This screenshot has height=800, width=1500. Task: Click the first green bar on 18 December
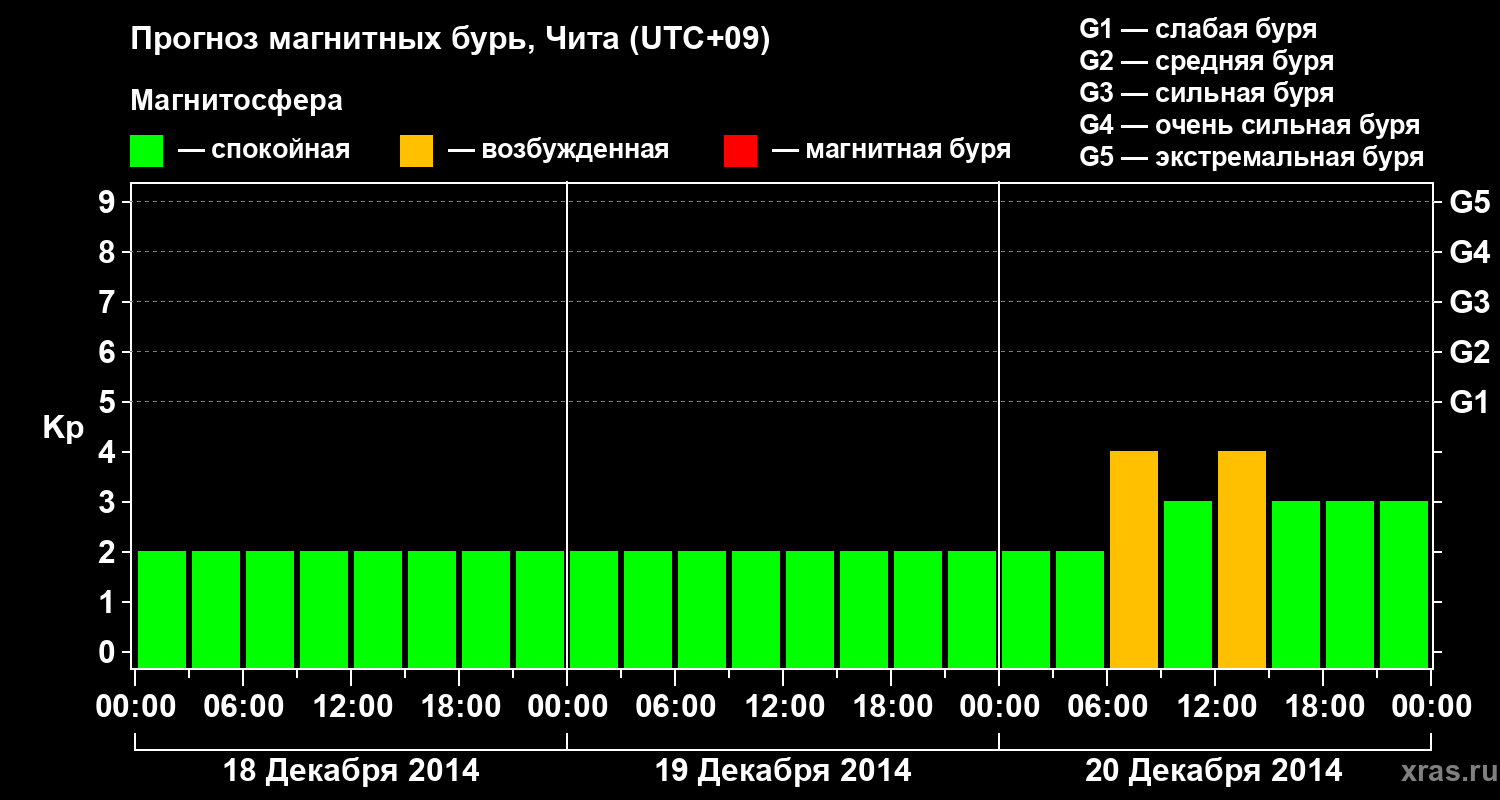162,609
